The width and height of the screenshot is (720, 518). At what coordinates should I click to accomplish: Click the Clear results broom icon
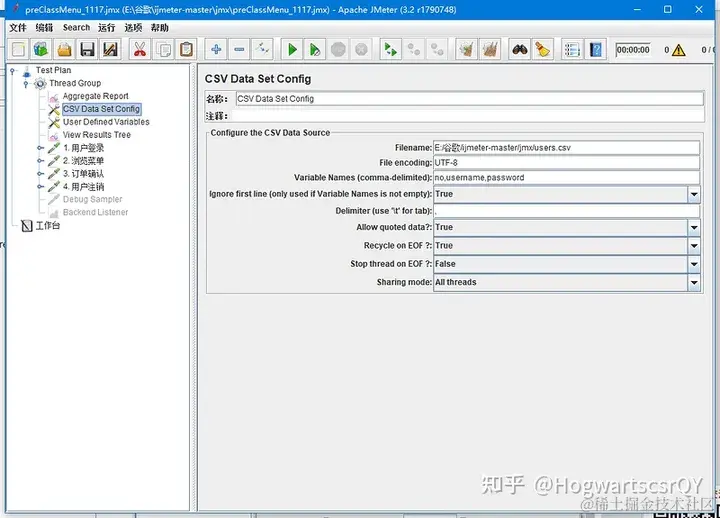click(x=467, y=50)
